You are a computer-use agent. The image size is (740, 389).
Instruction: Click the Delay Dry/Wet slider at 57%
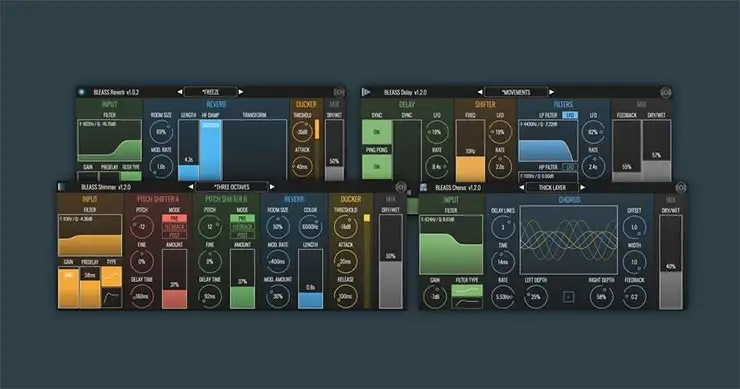tap(656, 151)
